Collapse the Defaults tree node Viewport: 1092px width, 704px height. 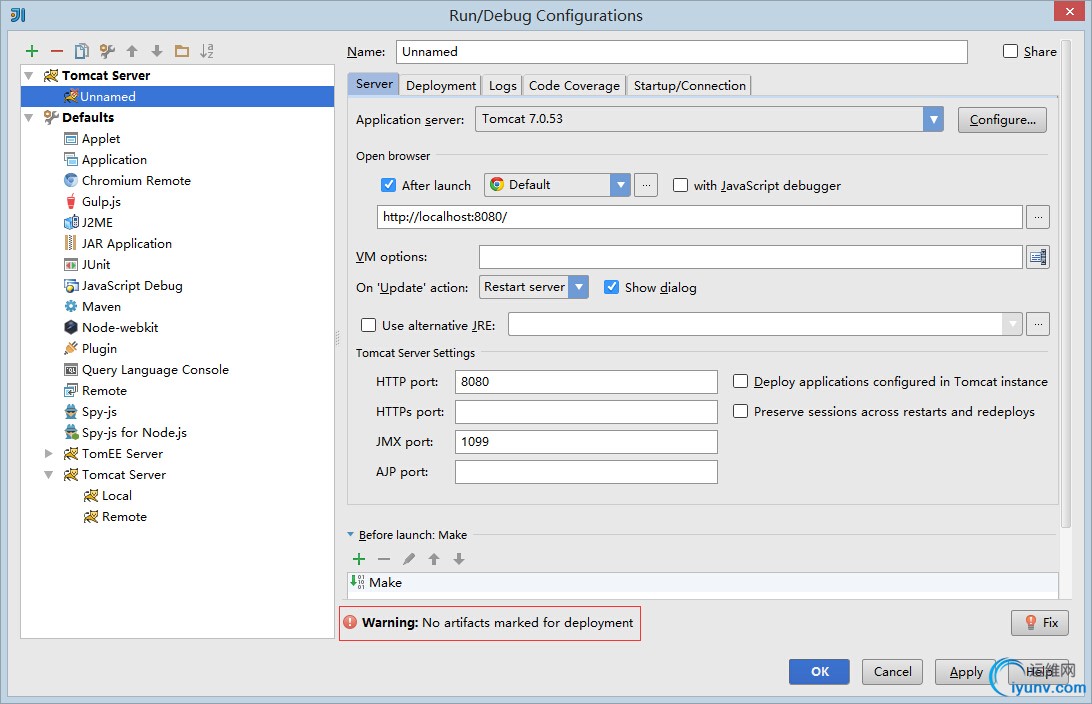[x=29, y=118]
